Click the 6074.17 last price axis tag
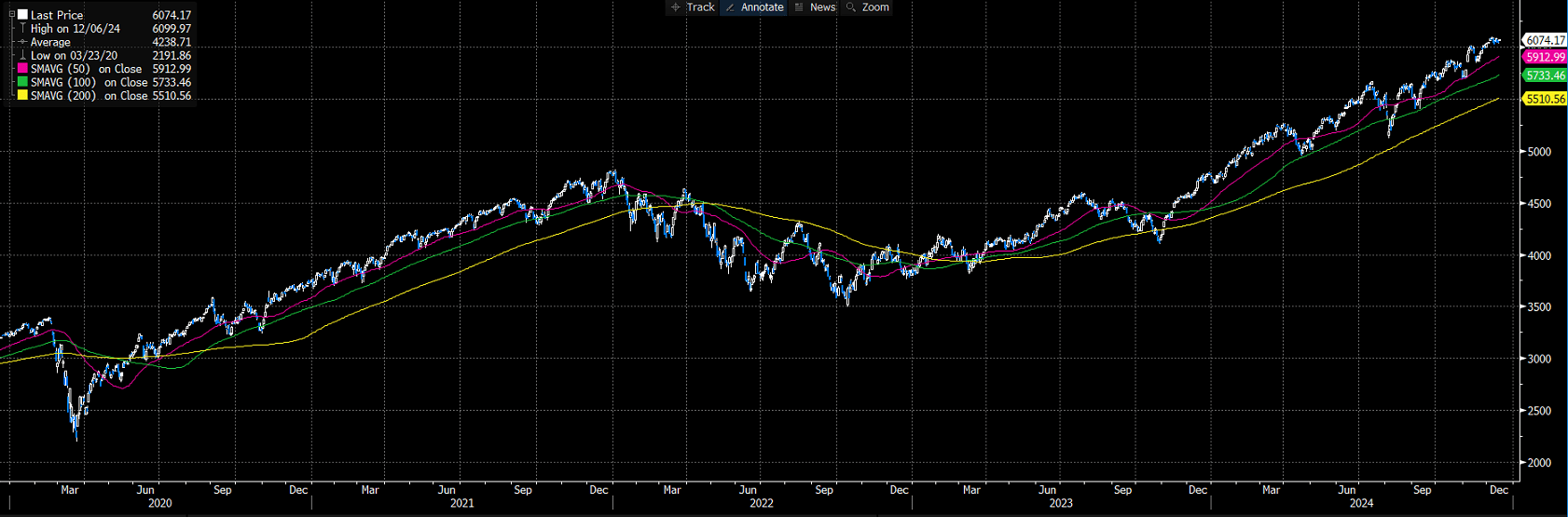 [x=1545, y=40]
